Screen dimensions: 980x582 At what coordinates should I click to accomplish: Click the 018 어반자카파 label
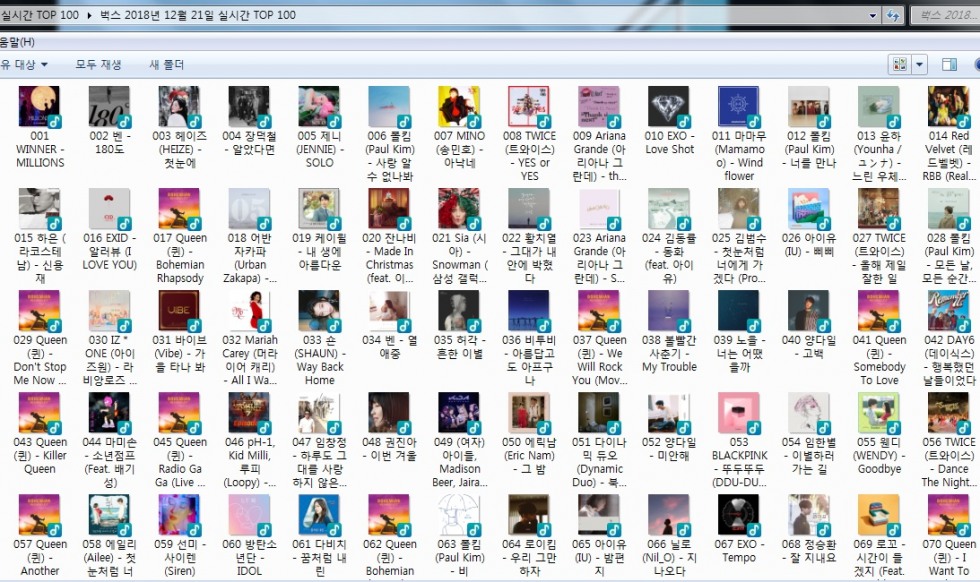coord(249,258)
